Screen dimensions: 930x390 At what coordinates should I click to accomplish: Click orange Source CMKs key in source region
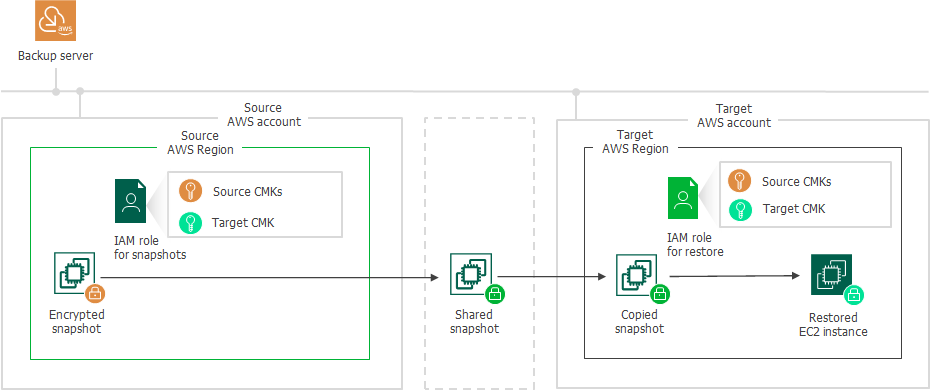pos(190,191)
